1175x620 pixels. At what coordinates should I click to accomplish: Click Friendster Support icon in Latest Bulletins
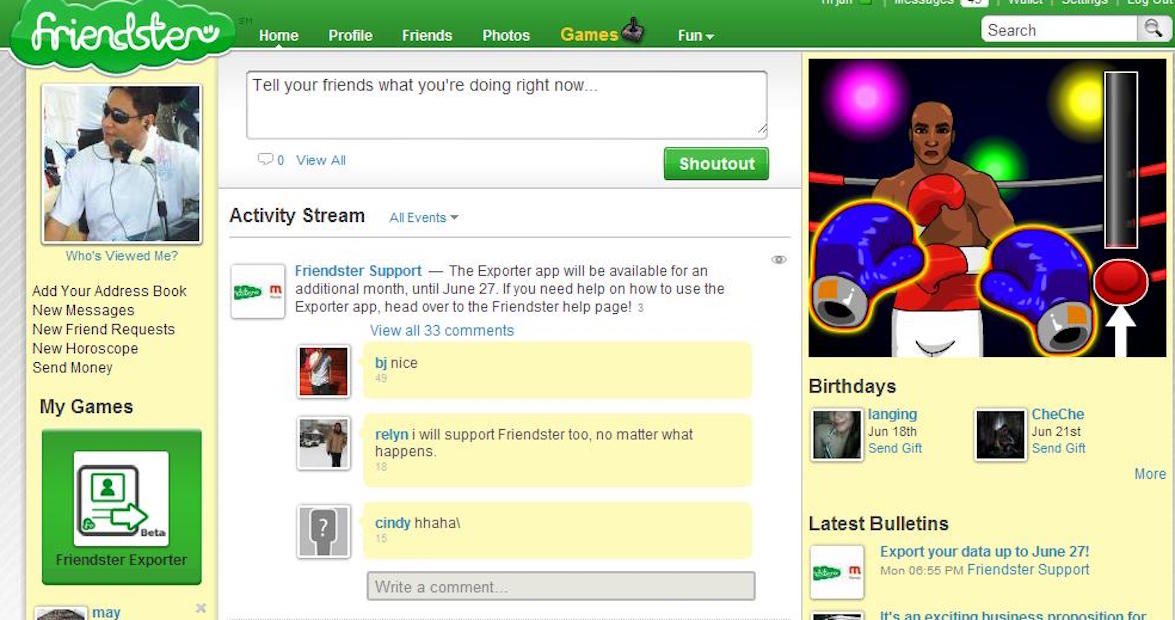point(837,572)
